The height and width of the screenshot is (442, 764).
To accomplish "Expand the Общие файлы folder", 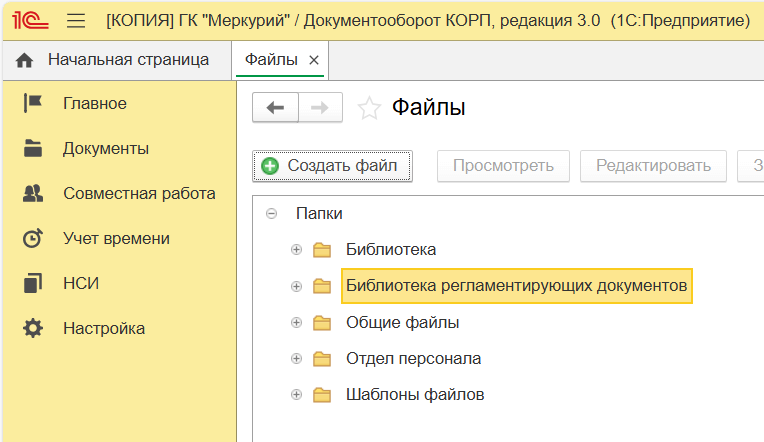I will tap(296, 322).
